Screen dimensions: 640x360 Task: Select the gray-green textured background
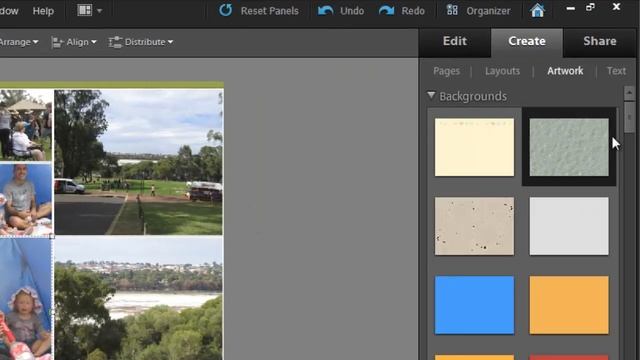569,147
